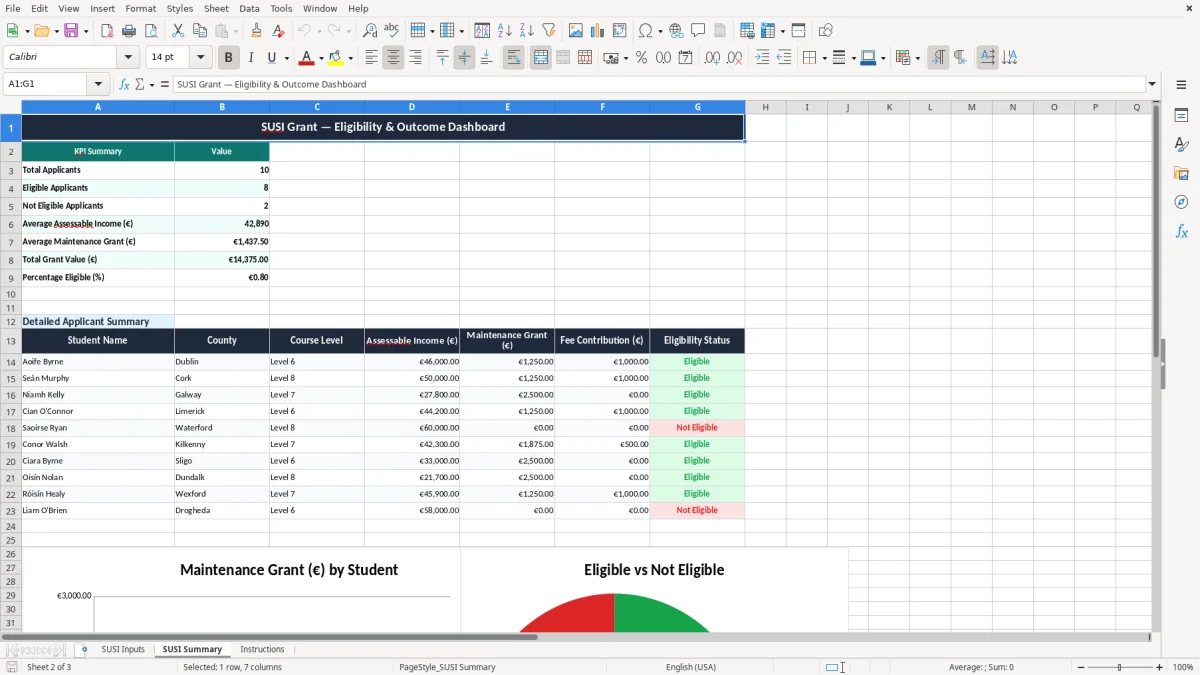Click the Clone Formatting paintbrush icon
The image size is (1200, 675).
click(x=257, y=31)
